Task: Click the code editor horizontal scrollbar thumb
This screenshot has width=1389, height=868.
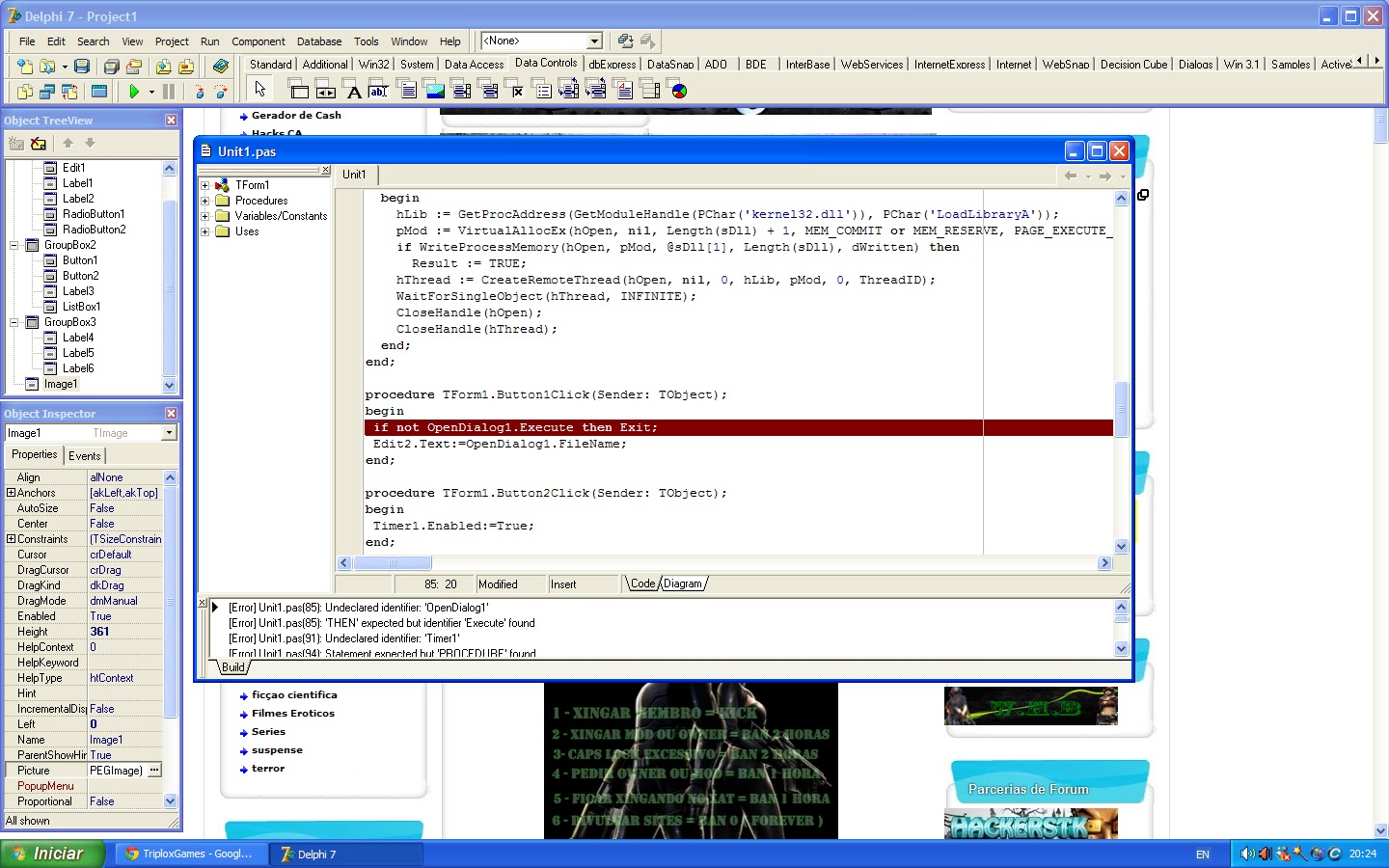Action: (x=393, y=562)
